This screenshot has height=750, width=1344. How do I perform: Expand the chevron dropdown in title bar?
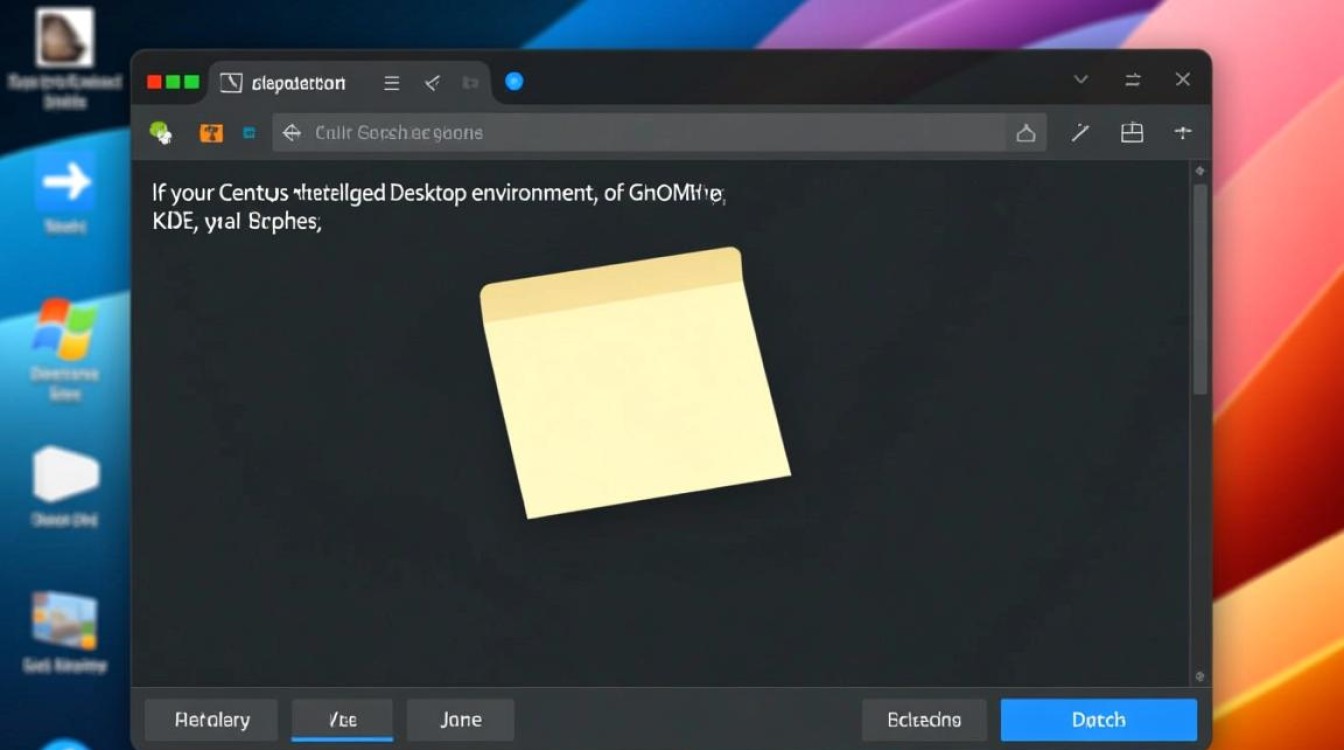(x=1081, y=79)
